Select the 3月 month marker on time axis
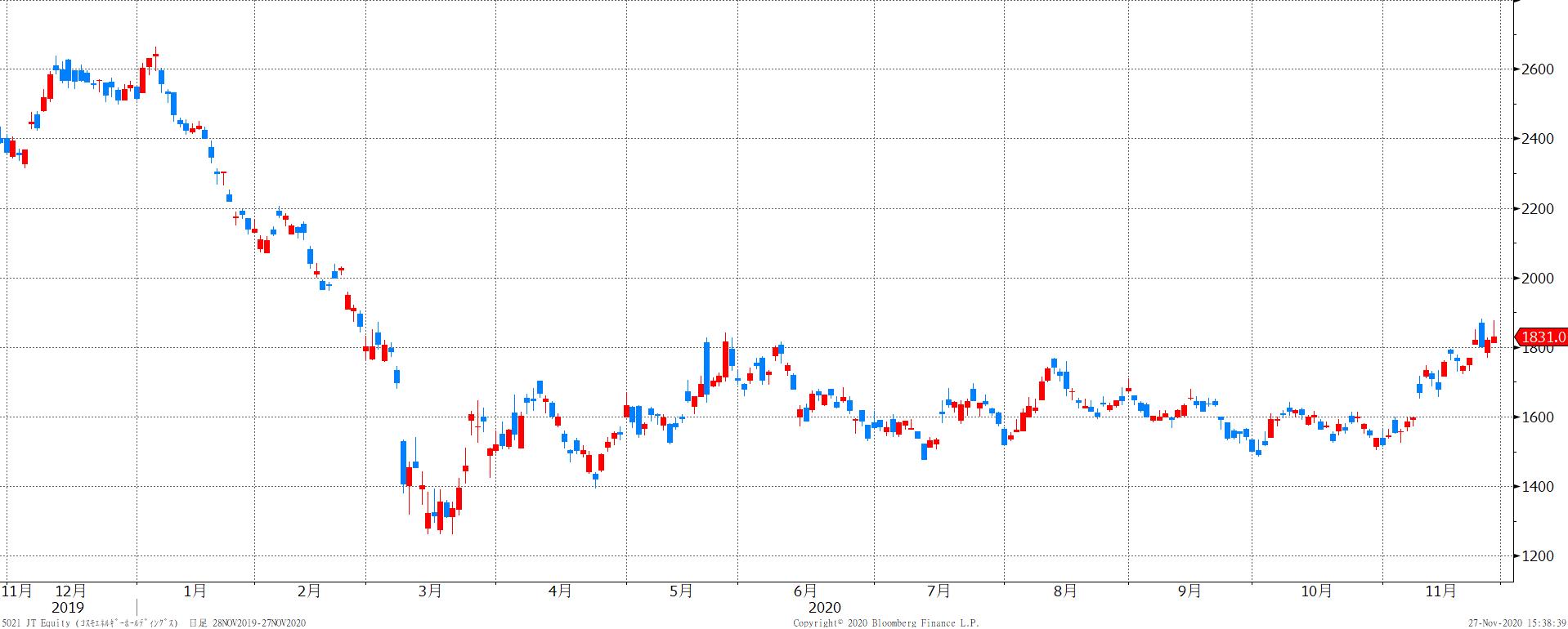 click(x=430, y=591)
